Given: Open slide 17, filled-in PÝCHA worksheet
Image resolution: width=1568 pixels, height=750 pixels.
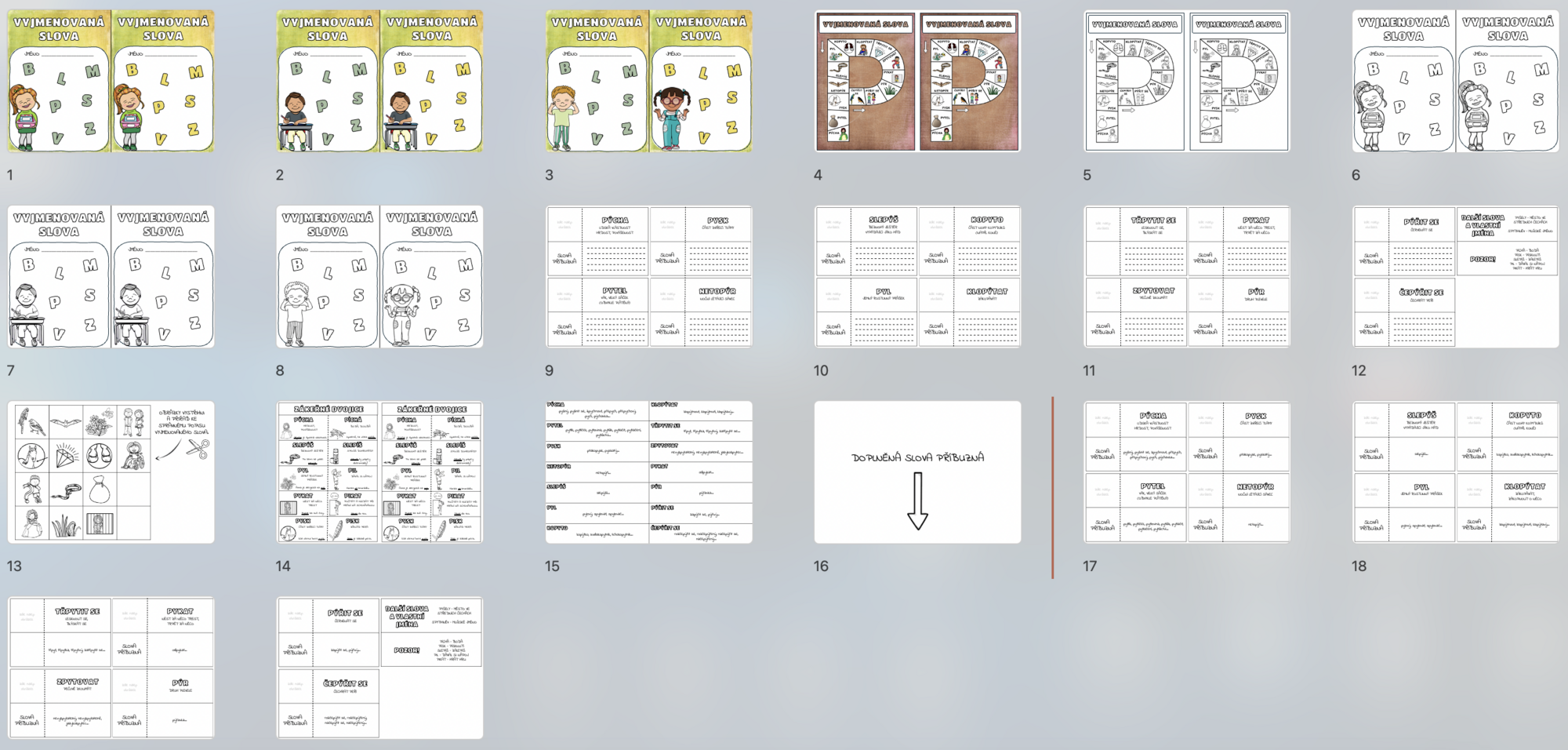Looking at the screenshot, I should pos(1186,471).
